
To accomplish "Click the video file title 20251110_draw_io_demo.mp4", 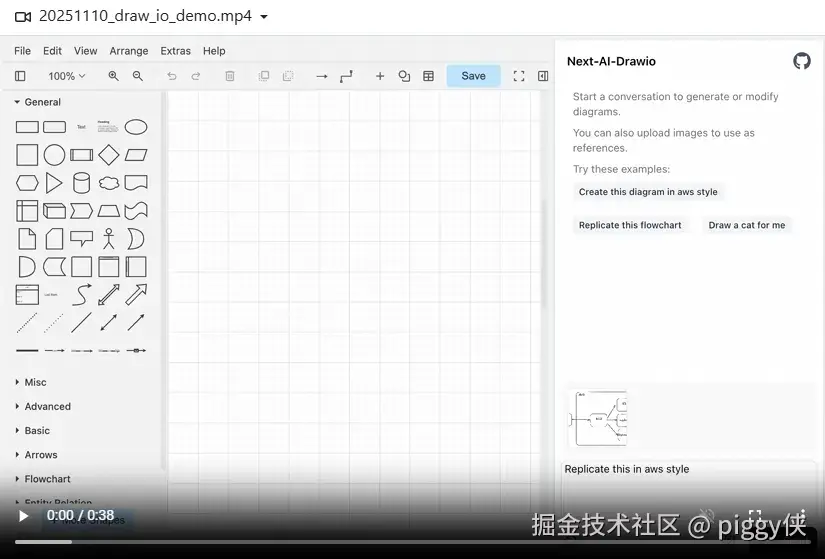I will tap(145, 16).
